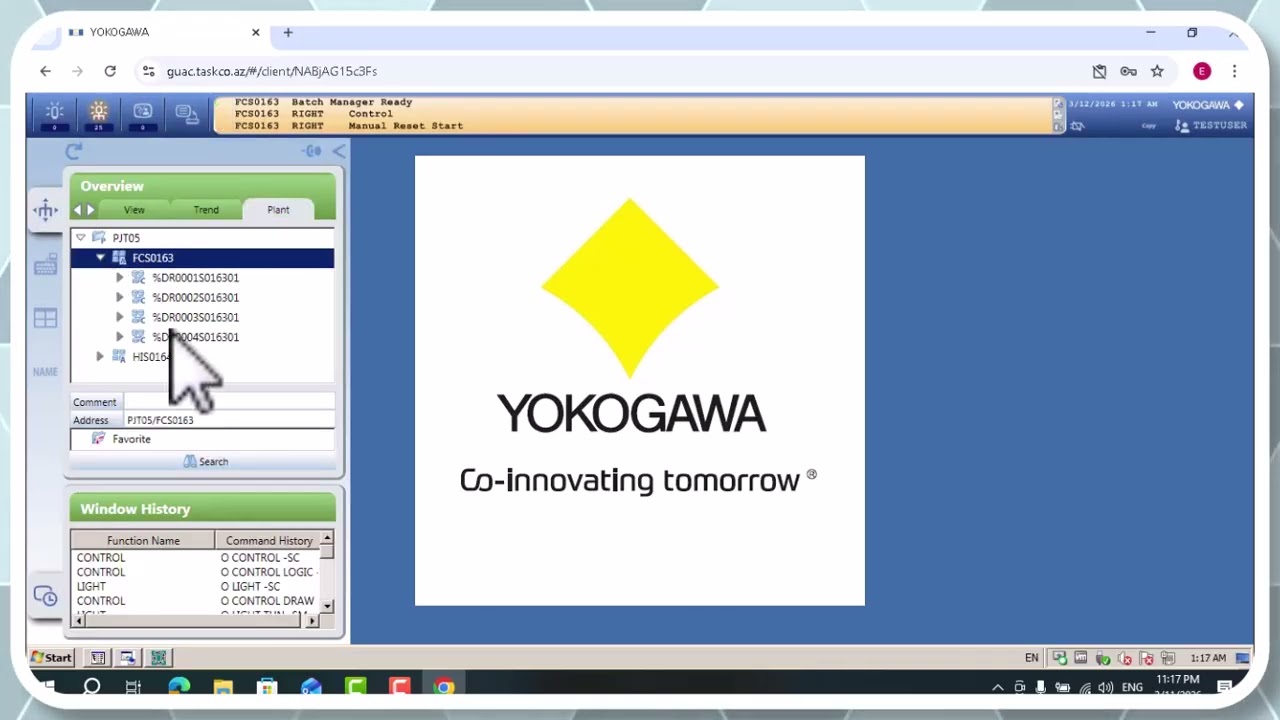1280x720 pixels.
Task: Select %DR0001S016301 drawing item
Action: tap(195, 278)
